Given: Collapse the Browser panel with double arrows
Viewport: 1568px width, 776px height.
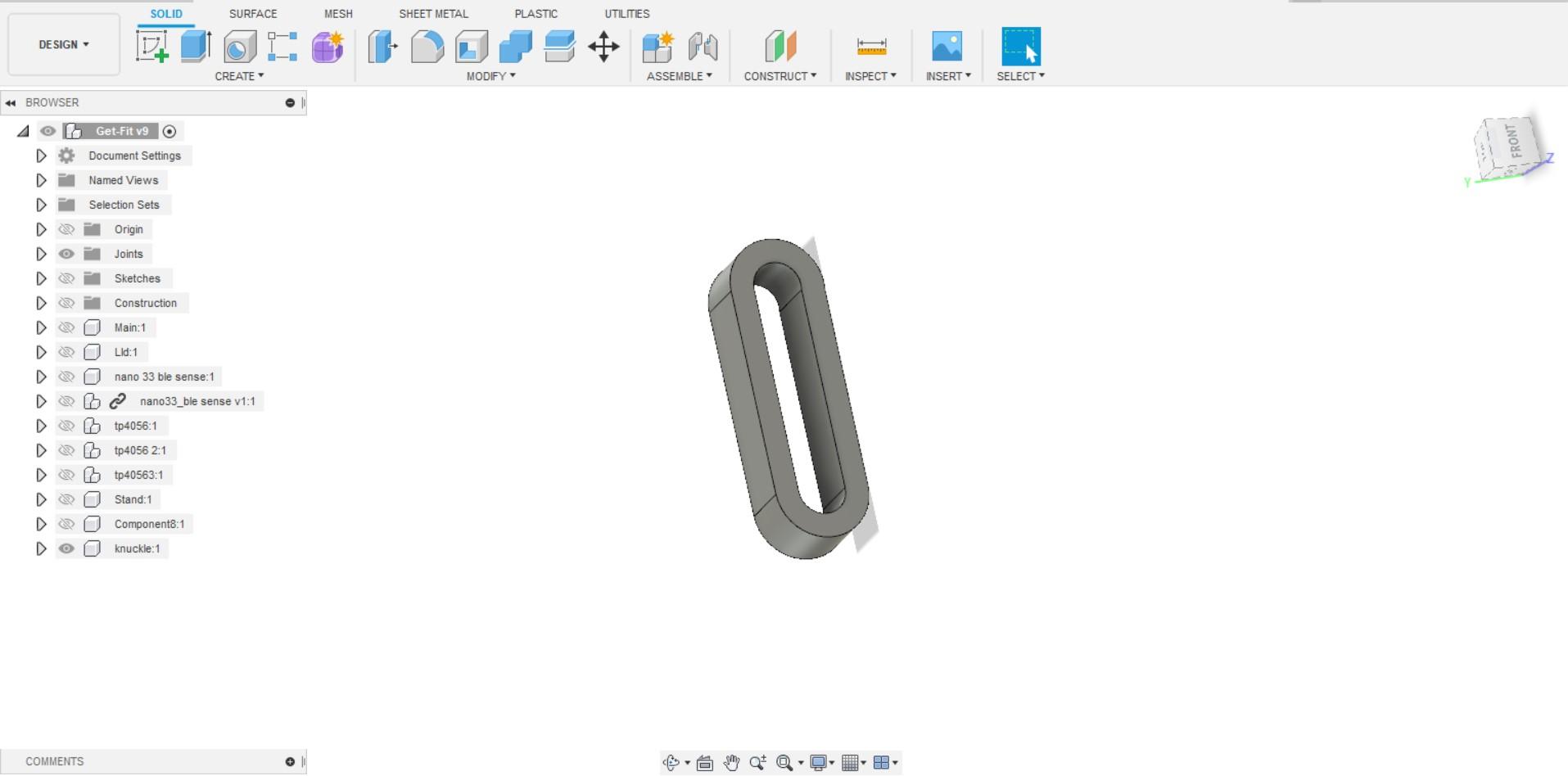Looking at the screenshot, I should (x=11, y=102).
